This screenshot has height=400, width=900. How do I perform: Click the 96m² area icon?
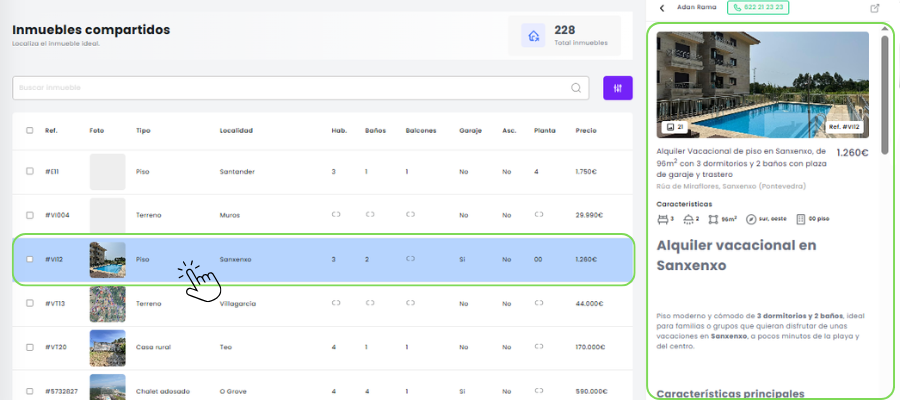pyautogui.click(x=713, y=219)
